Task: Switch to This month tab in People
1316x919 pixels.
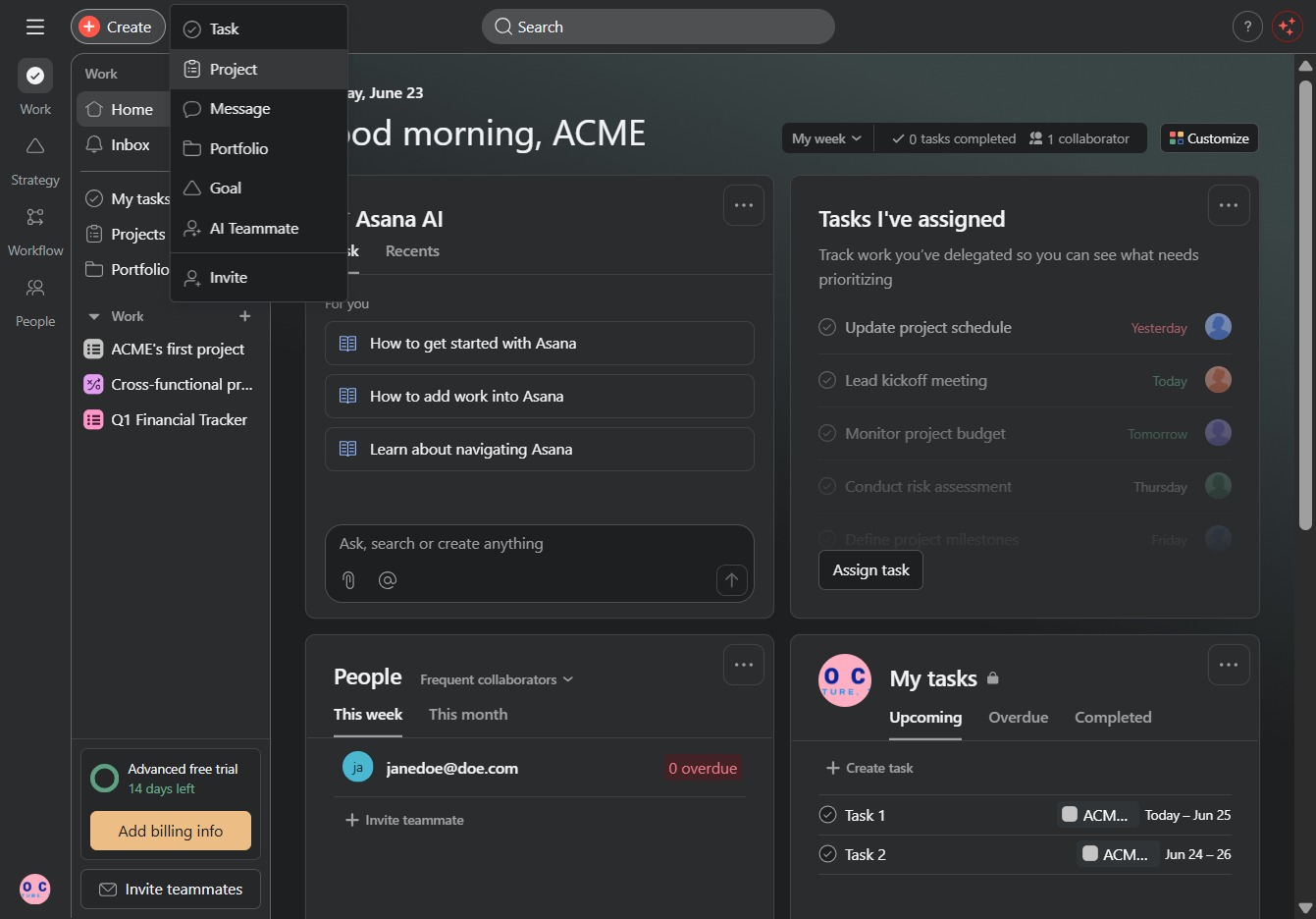Action: click(x=468, y=715)
